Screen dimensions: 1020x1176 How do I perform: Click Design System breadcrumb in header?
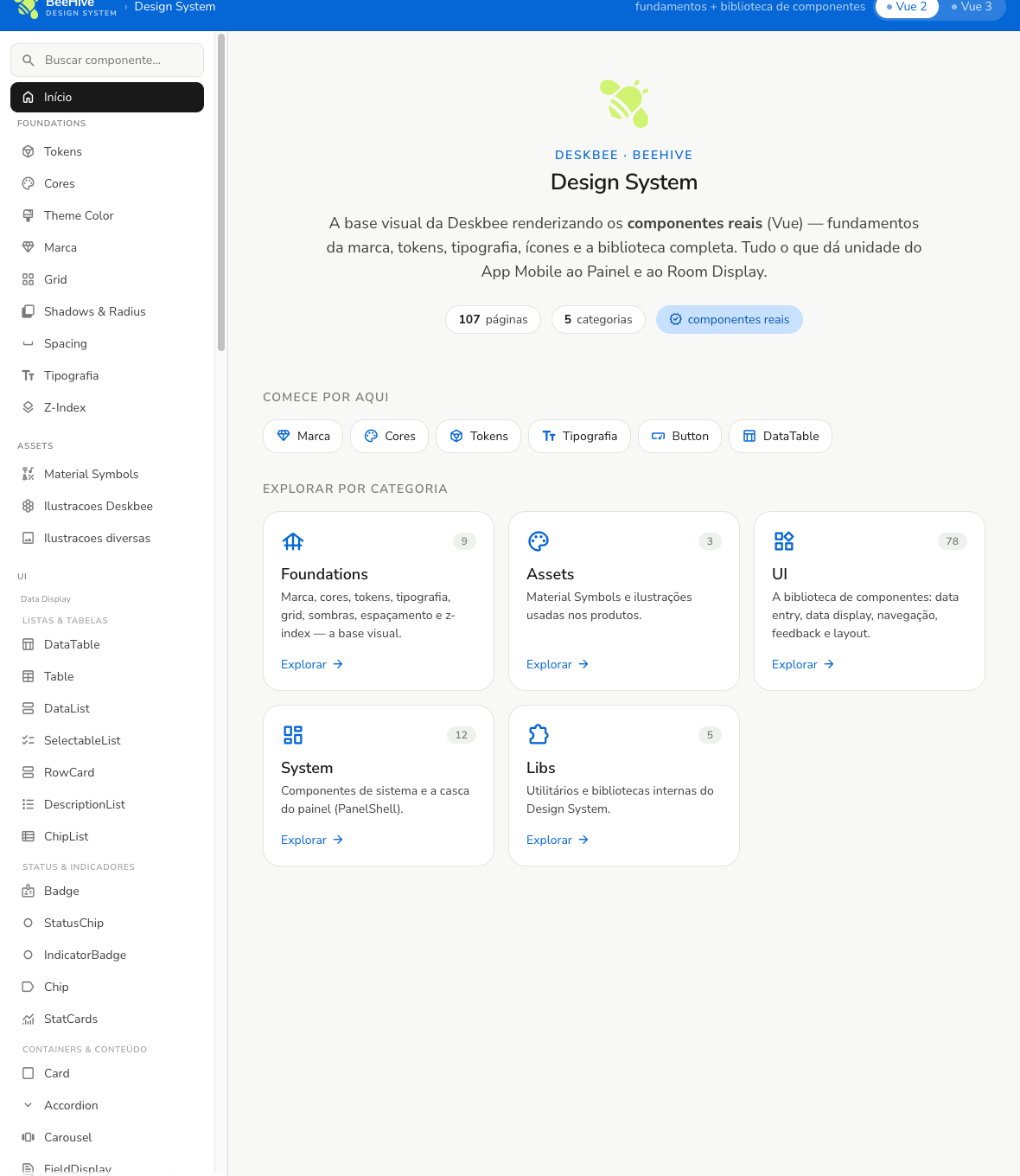coord(175,7)
